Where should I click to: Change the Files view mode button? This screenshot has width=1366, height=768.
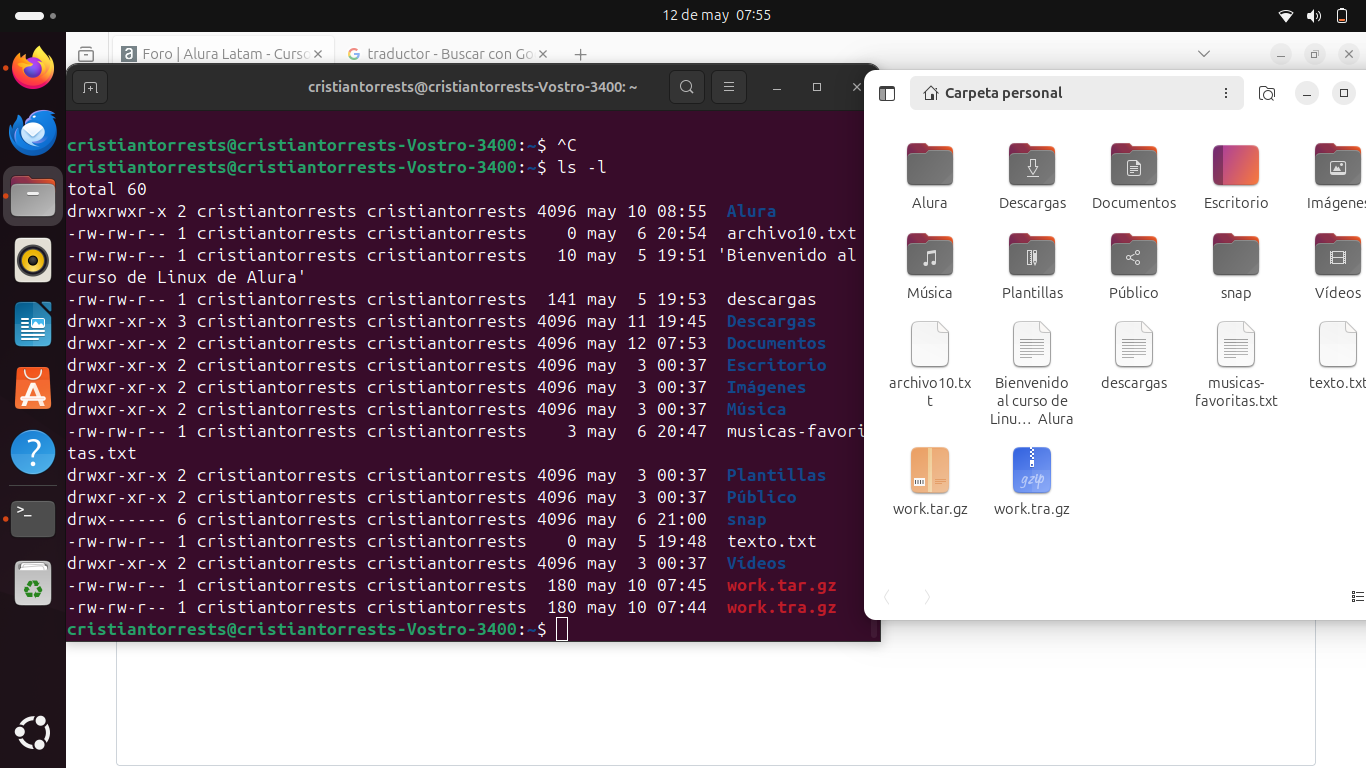1358,597
